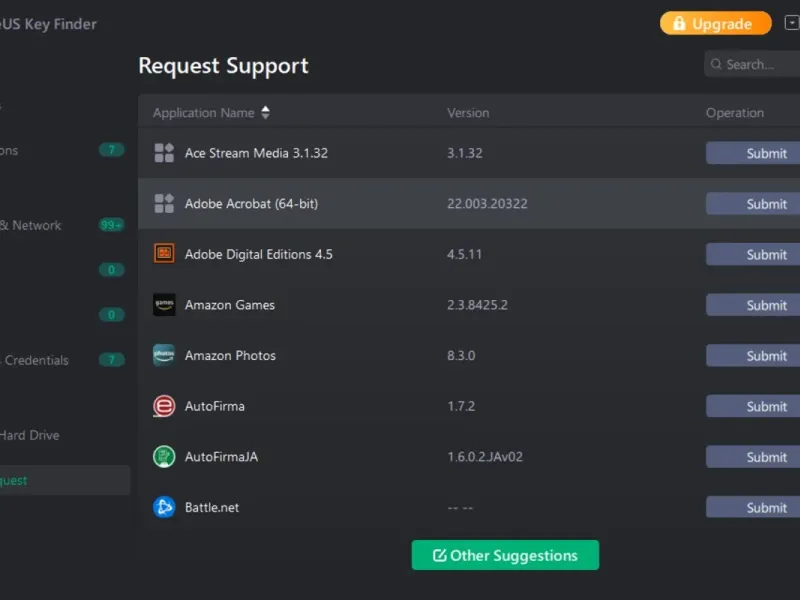Click the Ace Stream Media app icon
This screenshot has height=600, width=800.
(164, 153)
